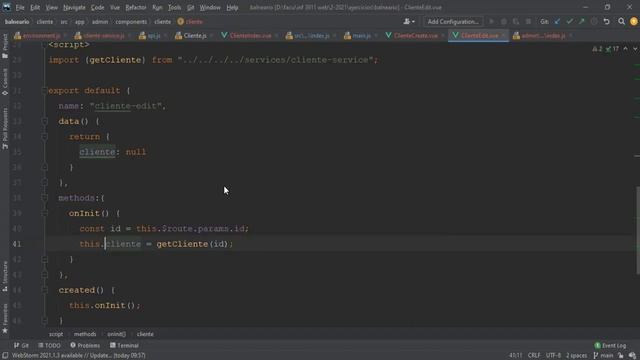Push commits with the green arrow icon
This screenshot has width=640, height=360.
pyautogui.click(x=582, y=22)
